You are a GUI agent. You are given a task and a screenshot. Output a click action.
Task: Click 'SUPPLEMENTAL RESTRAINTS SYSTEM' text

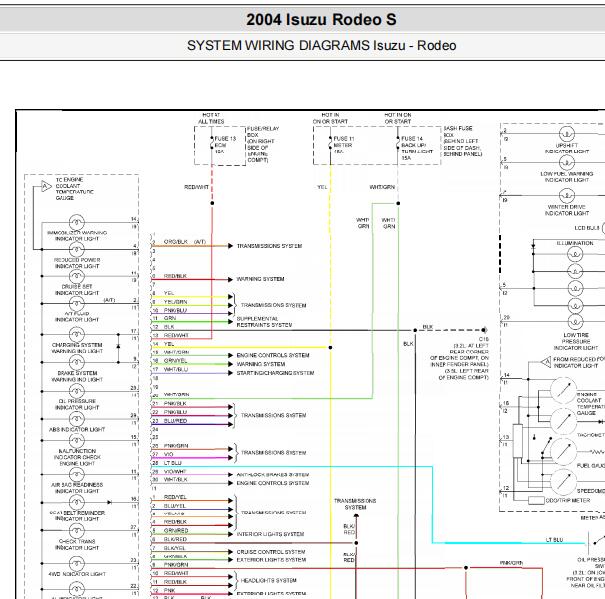(x=264, y=321)
